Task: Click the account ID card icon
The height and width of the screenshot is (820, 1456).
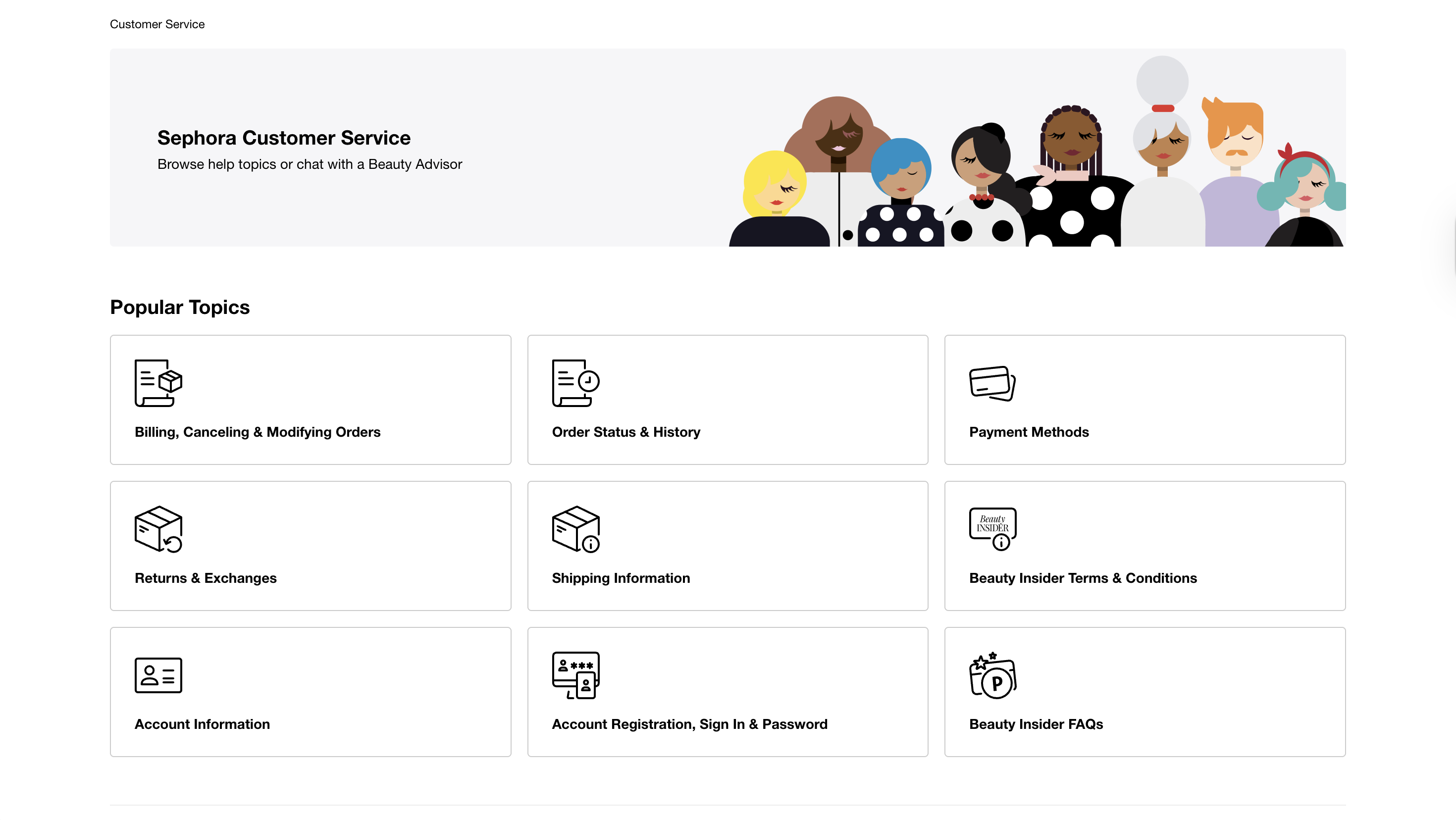Action: point(157,675)
